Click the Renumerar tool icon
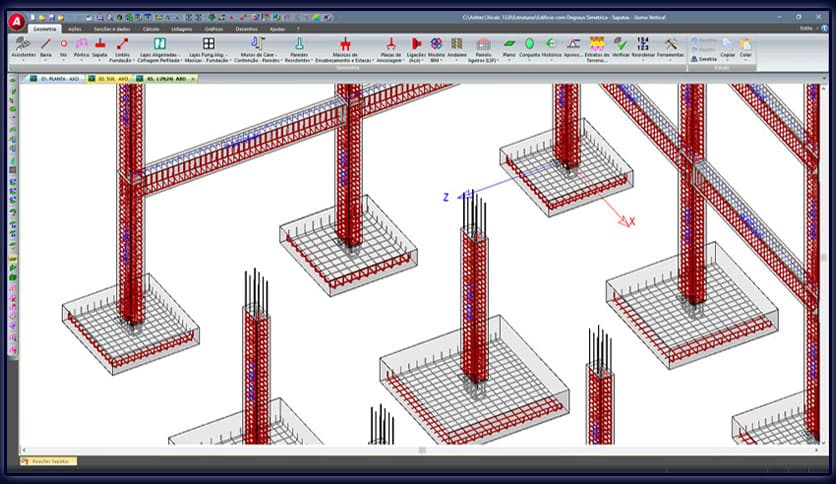Viewport: 836px width, 484px height. (644, 45)
